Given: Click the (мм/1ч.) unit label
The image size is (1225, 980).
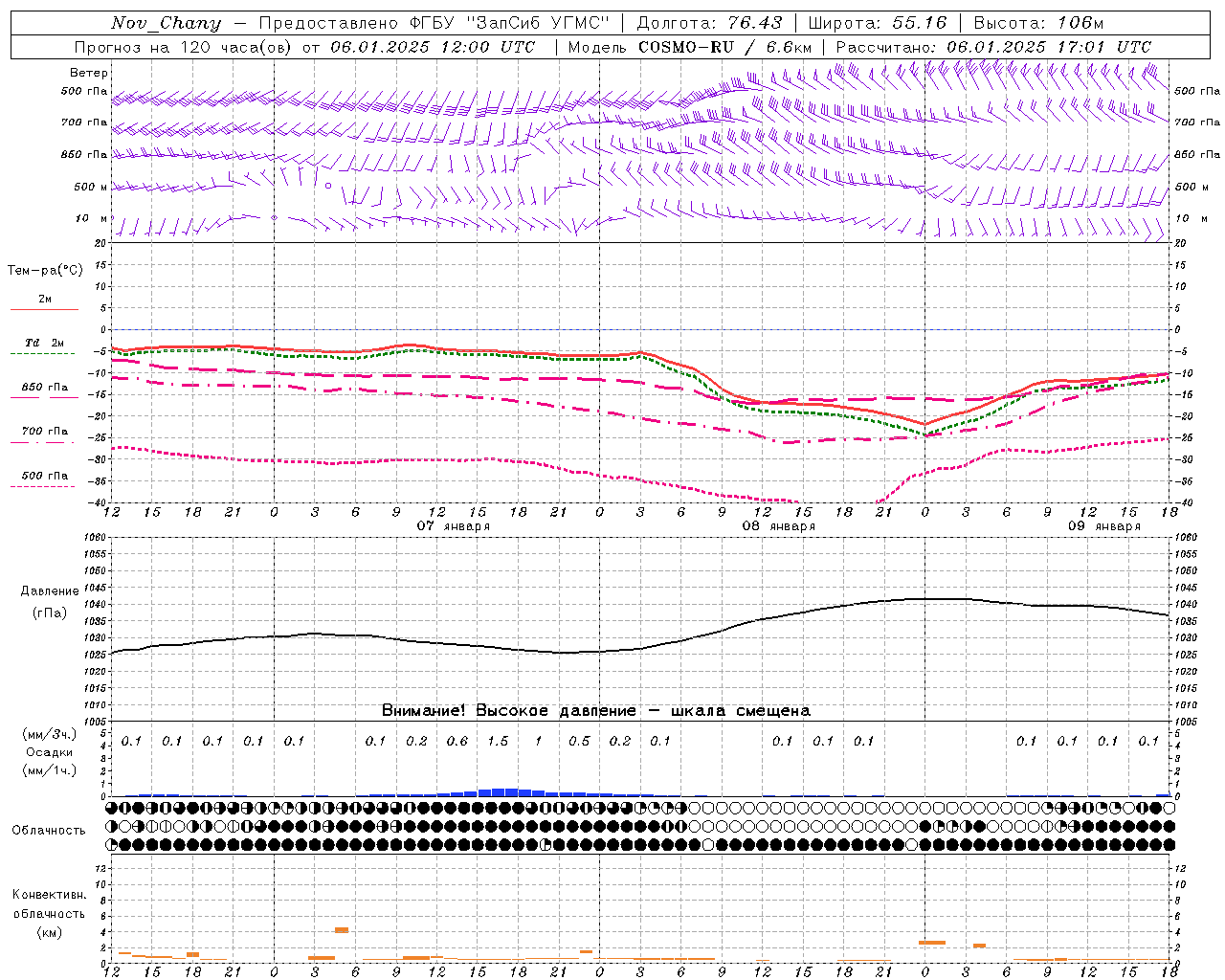Looking at the screenshot, I should (x=50, y=770).
